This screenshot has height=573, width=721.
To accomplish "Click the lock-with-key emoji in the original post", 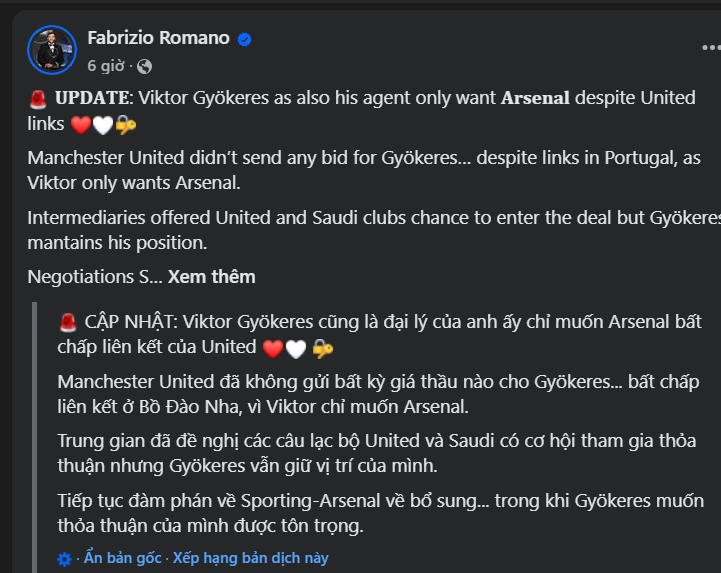I will (126, 125).
